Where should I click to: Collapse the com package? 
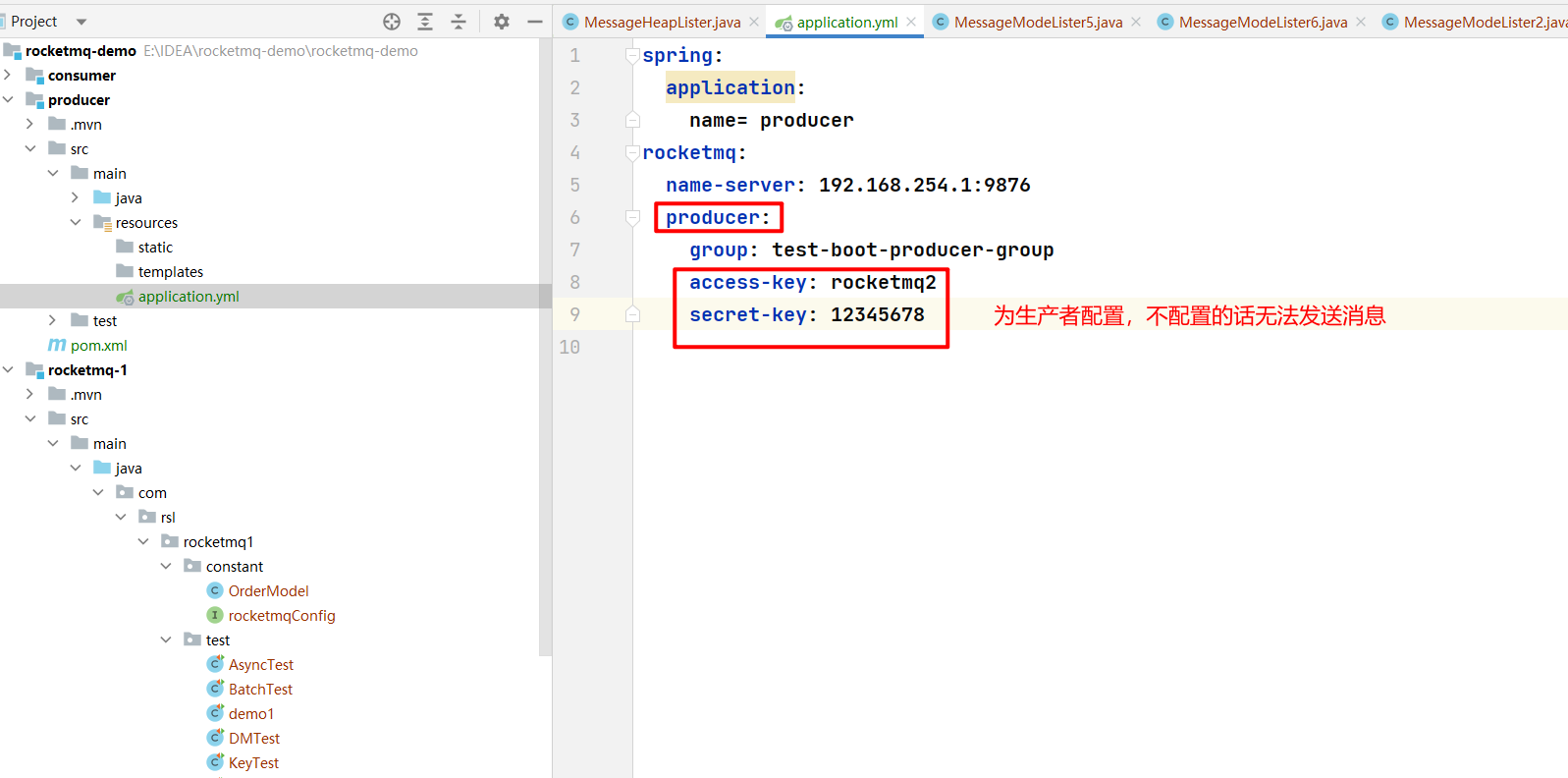click(97, 492)
